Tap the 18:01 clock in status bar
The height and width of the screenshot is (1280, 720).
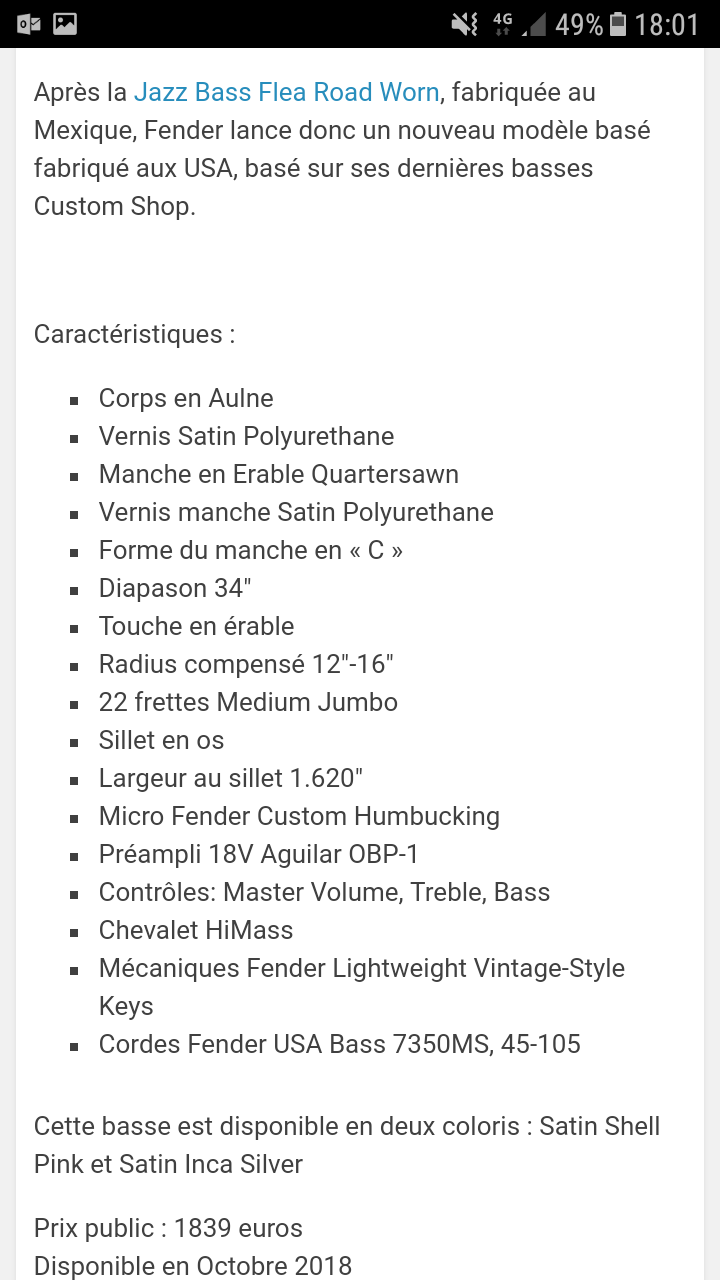click(667, 24)
